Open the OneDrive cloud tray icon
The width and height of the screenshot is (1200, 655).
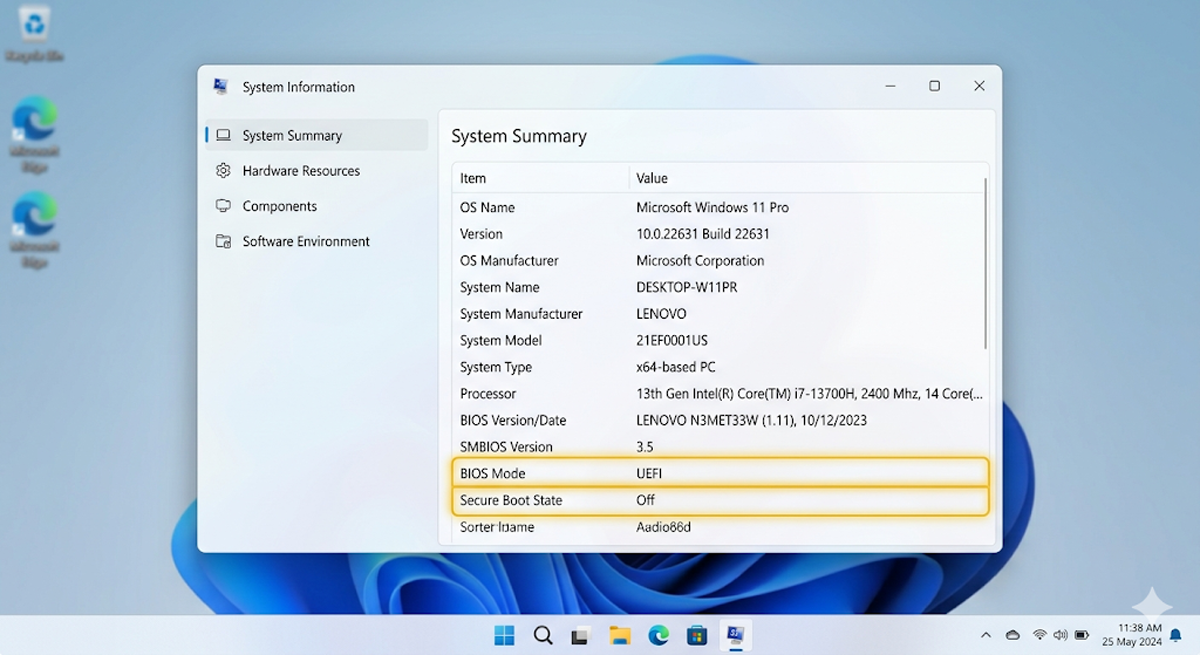[1013, 635]
